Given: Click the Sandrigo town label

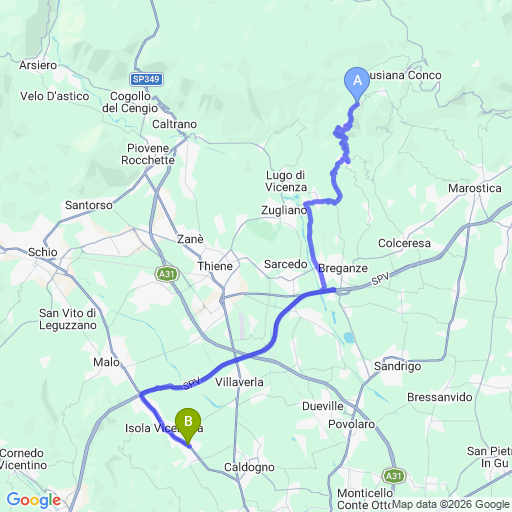Looking at the screenshot, I should tap(398, 366).
